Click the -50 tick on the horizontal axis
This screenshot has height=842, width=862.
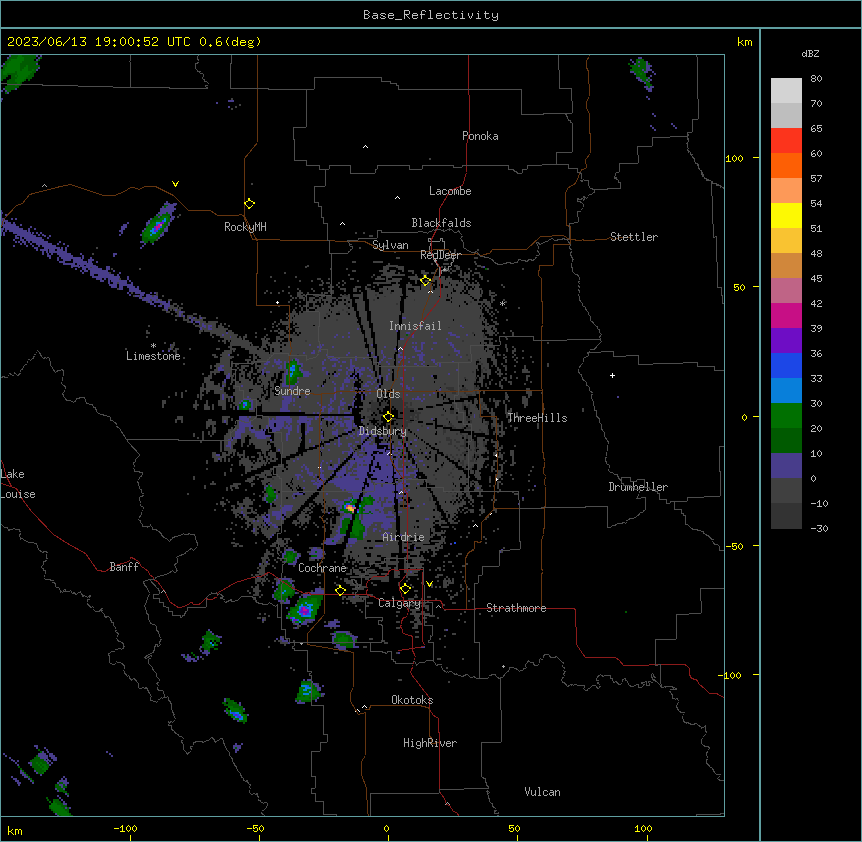click(255, 828)
